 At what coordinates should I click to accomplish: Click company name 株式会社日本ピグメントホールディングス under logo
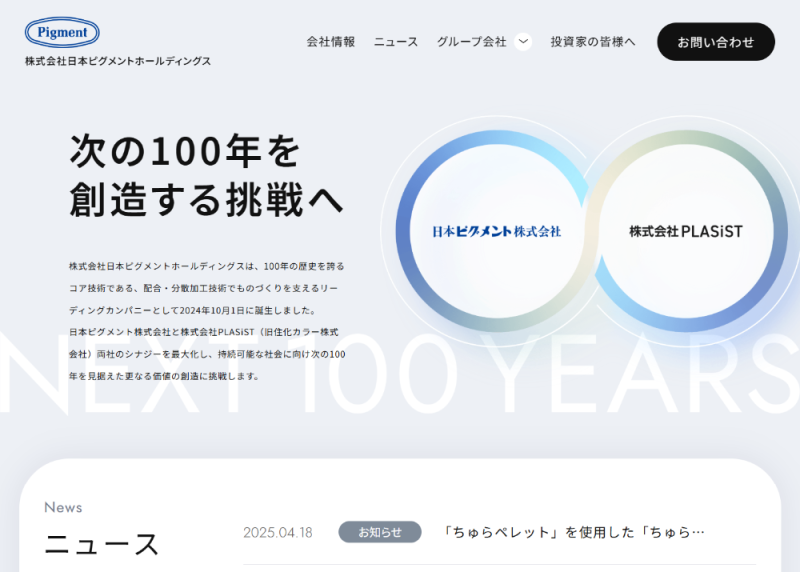(x=118, y=61)
